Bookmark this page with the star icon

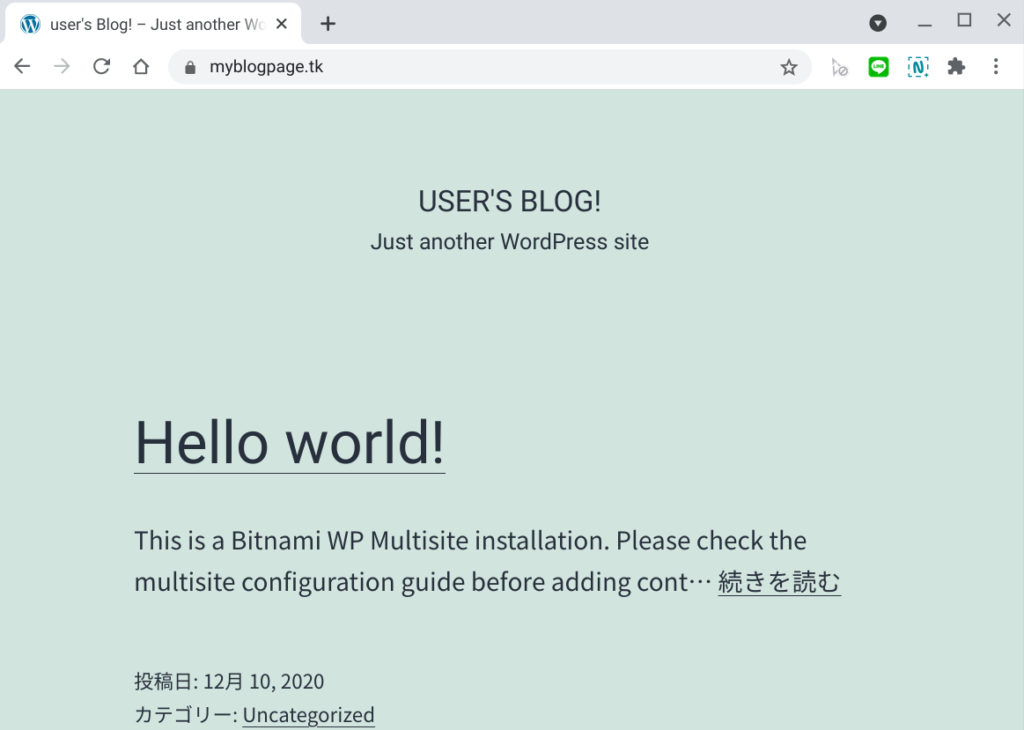[x=789, y=67]
